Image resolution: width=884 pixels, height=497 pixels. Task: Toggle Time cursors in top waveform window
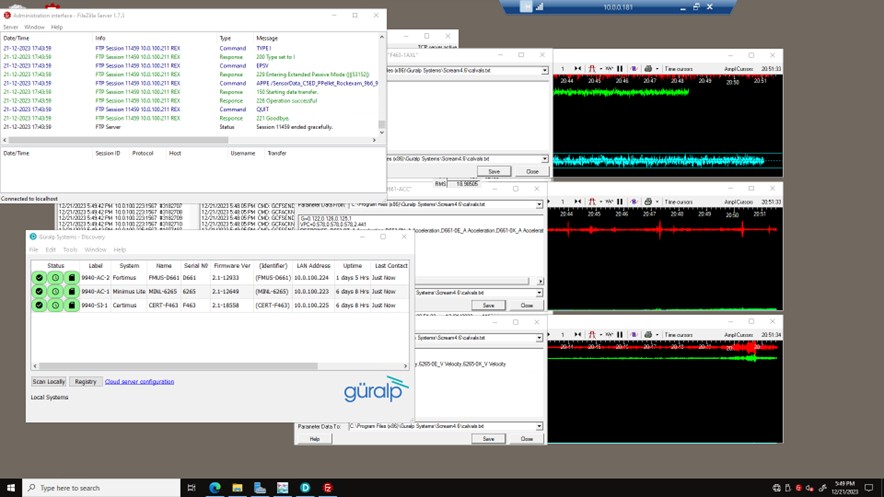(679, 69)
